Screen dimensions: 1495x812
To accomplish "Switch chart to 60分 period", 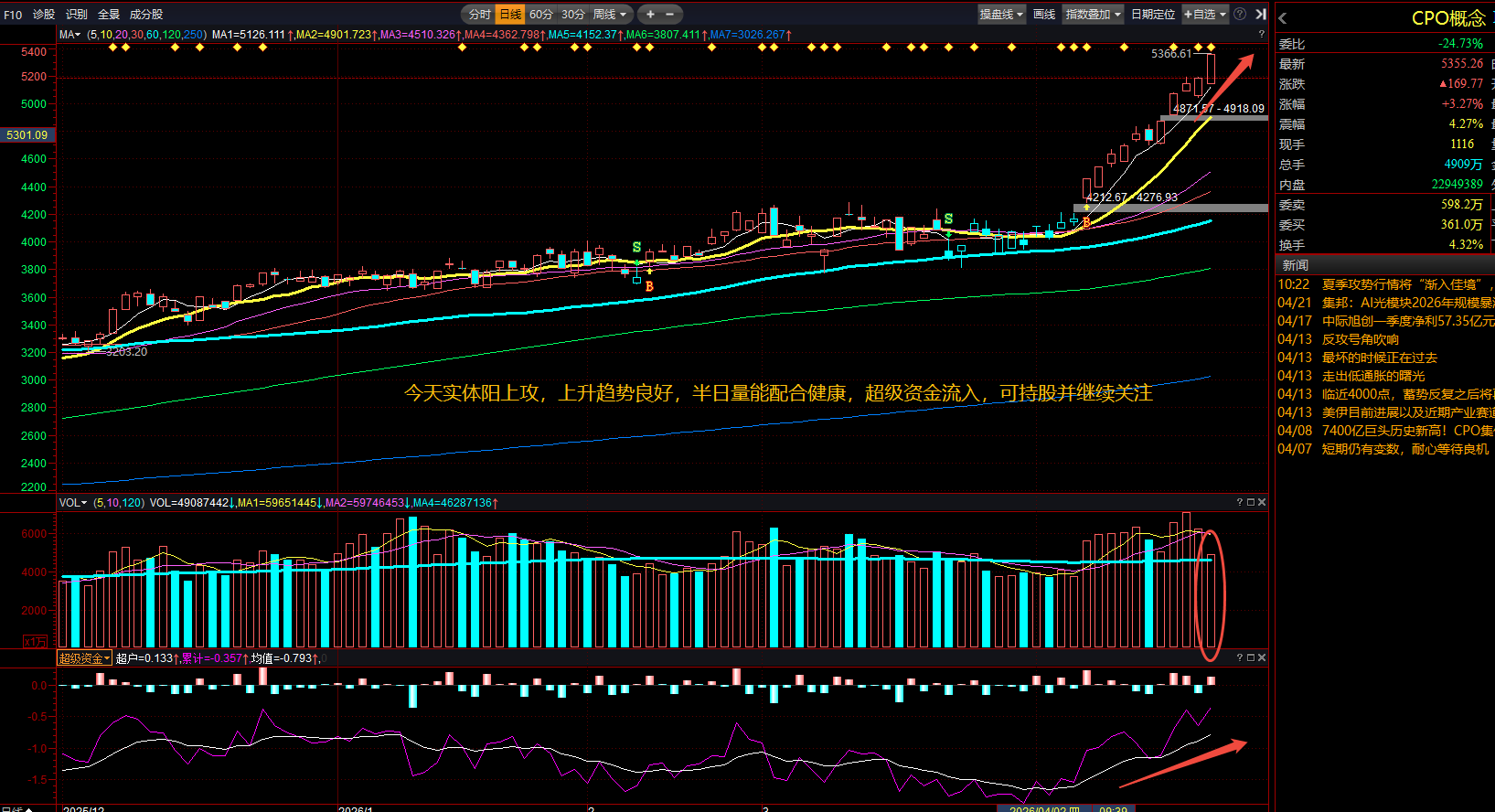I will (541, 15).
